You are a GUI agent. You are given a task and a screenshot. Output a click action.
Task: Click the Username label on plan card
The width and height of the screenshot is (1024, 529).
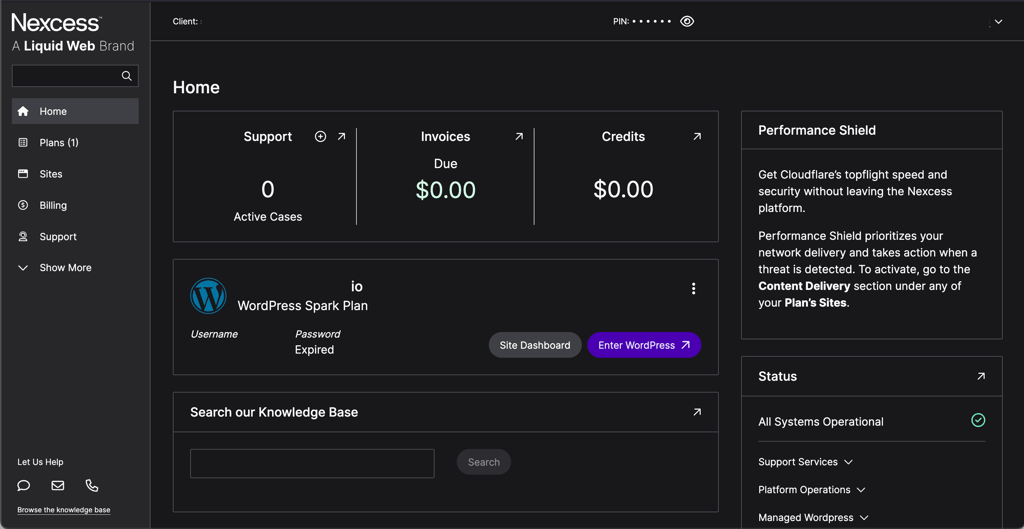coord(214,334)
